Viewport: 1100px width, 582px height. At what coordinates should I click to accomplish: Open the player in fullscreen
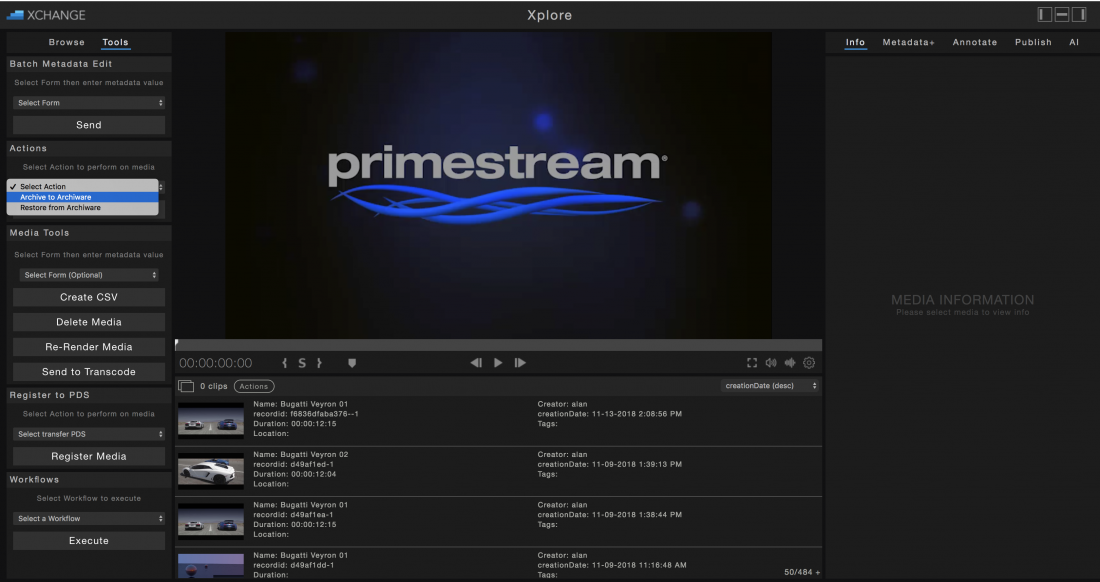coord(752,363)
